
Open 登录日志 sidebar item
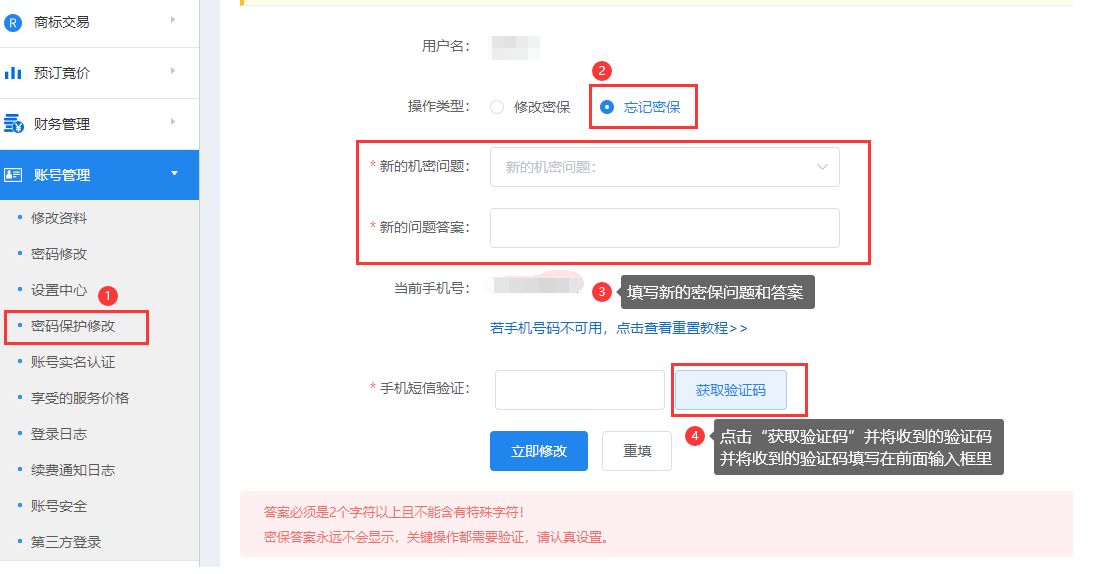(x=59, y=434)
